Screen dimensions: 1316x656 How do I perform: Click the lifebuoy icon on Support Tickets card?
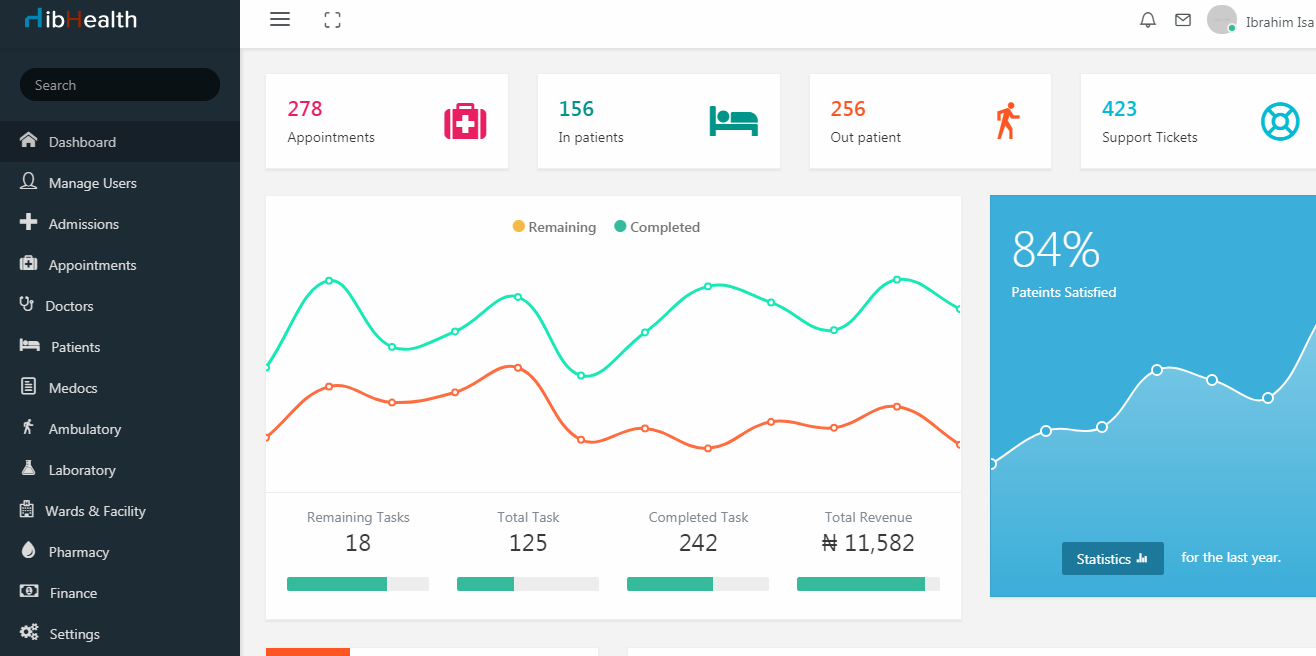point(1280,120)
